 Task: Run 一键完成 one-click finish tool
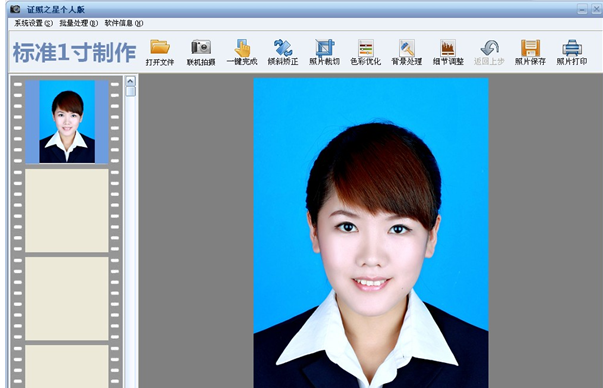pyautogui.click(x=242, y=52)
